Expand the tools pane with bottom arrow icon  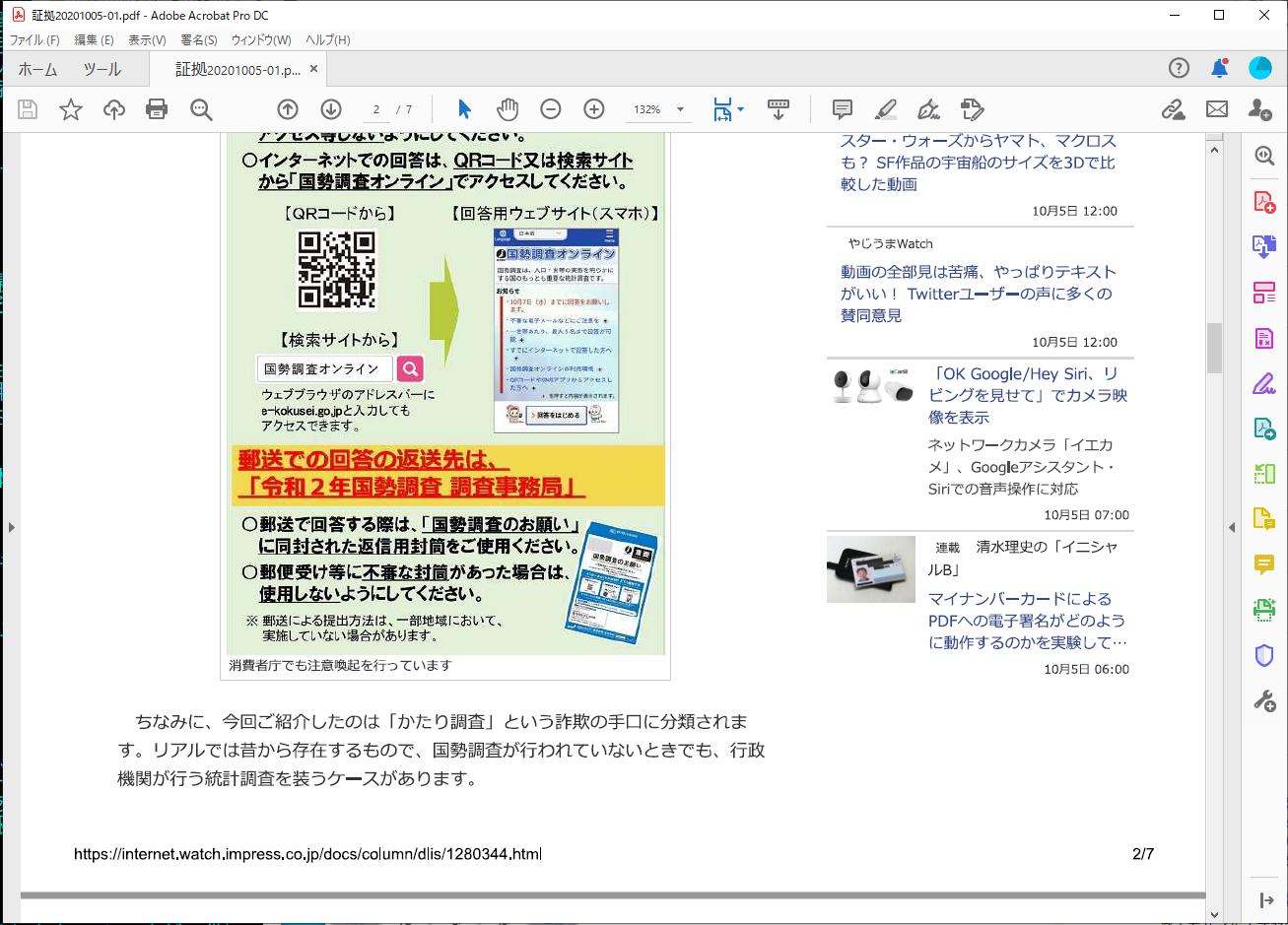coord(1266,900)
